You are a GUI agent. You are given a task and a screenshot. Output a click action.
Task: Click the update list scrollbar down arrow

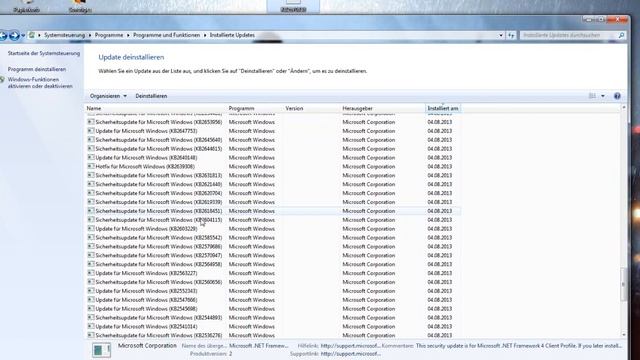coord(623,335)
